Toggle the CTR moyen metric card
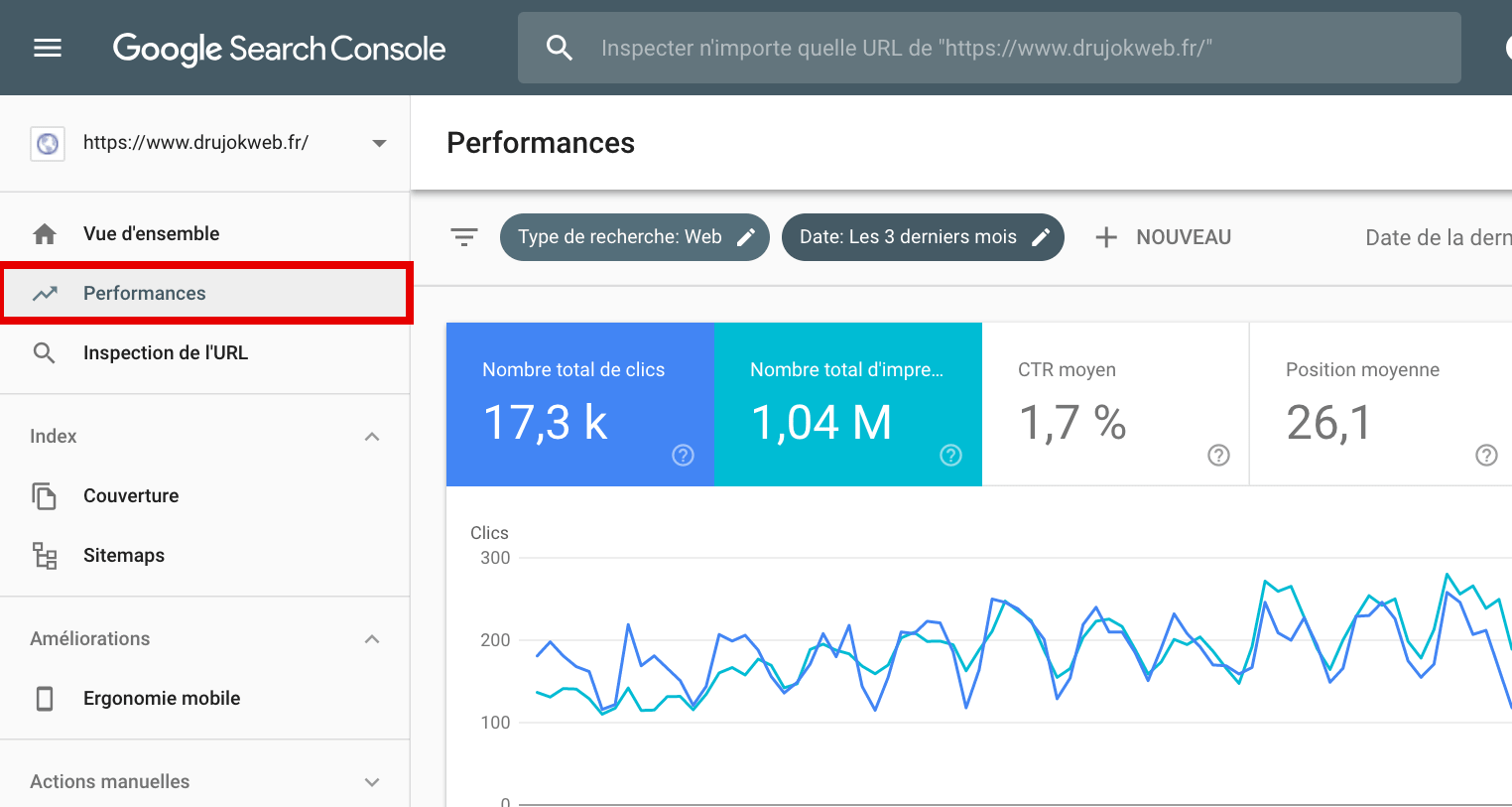The image size is (1512, 807). point(1116,404)
